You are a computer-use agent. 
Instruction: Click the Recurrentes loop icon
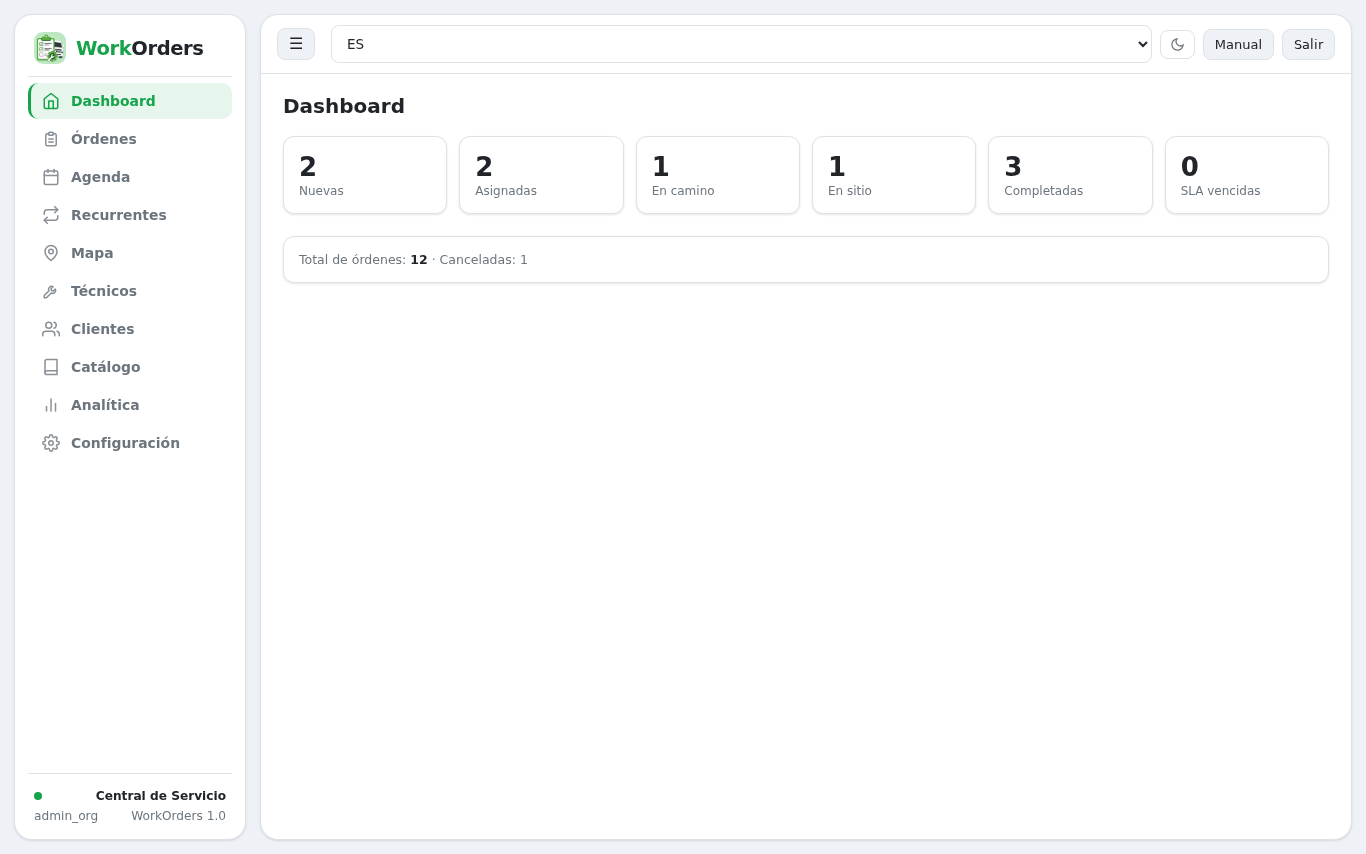51,215
